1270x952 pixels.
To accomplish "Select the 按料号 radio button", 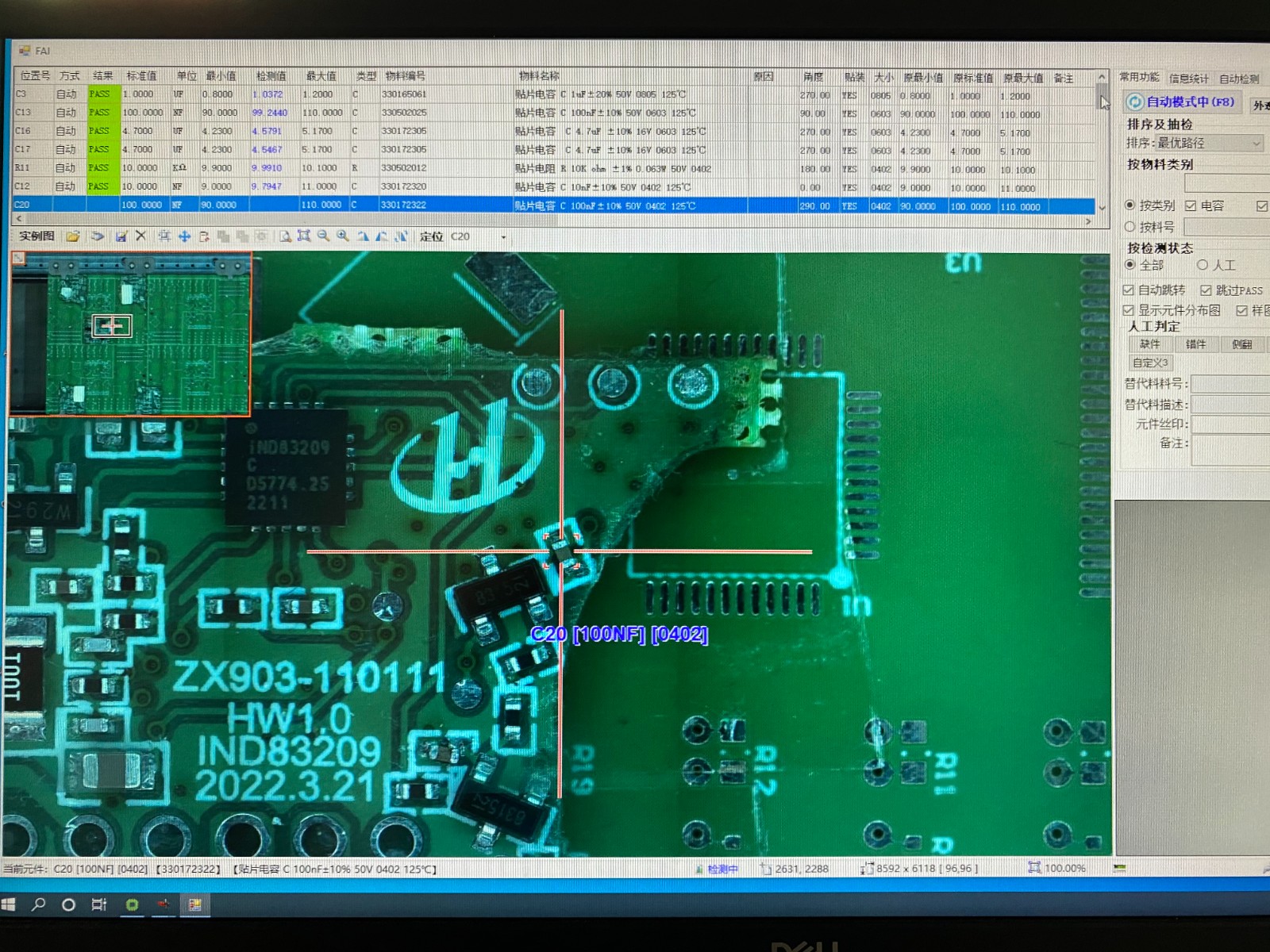I will coord(1130,227).
